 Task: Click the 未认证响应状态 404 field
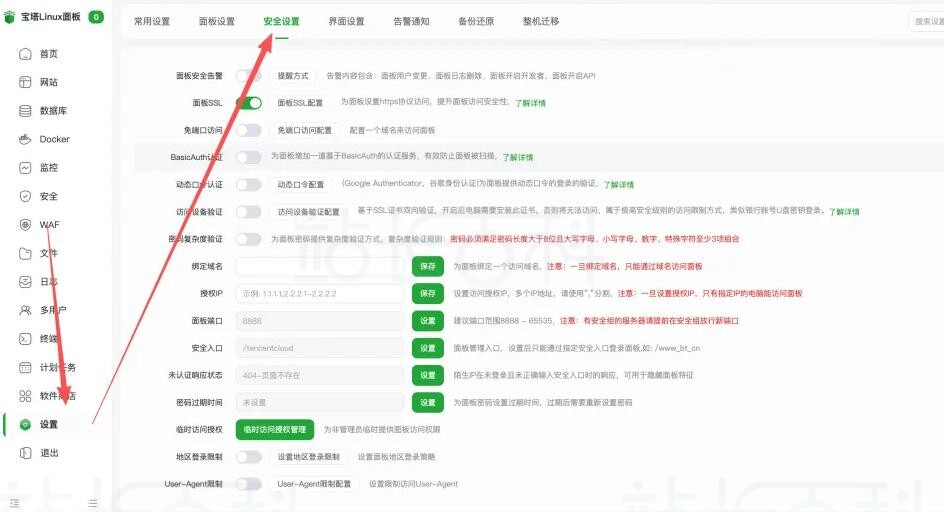click(x=320, y=375)
